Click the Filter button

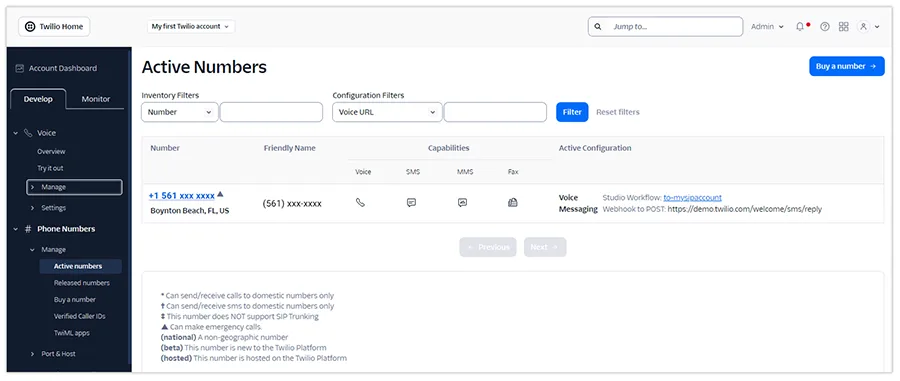572,112
